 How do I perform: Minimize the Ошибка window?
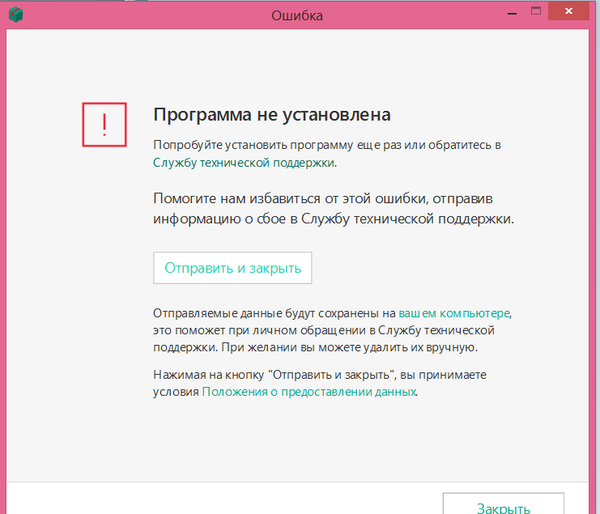[x=512, y=14]
